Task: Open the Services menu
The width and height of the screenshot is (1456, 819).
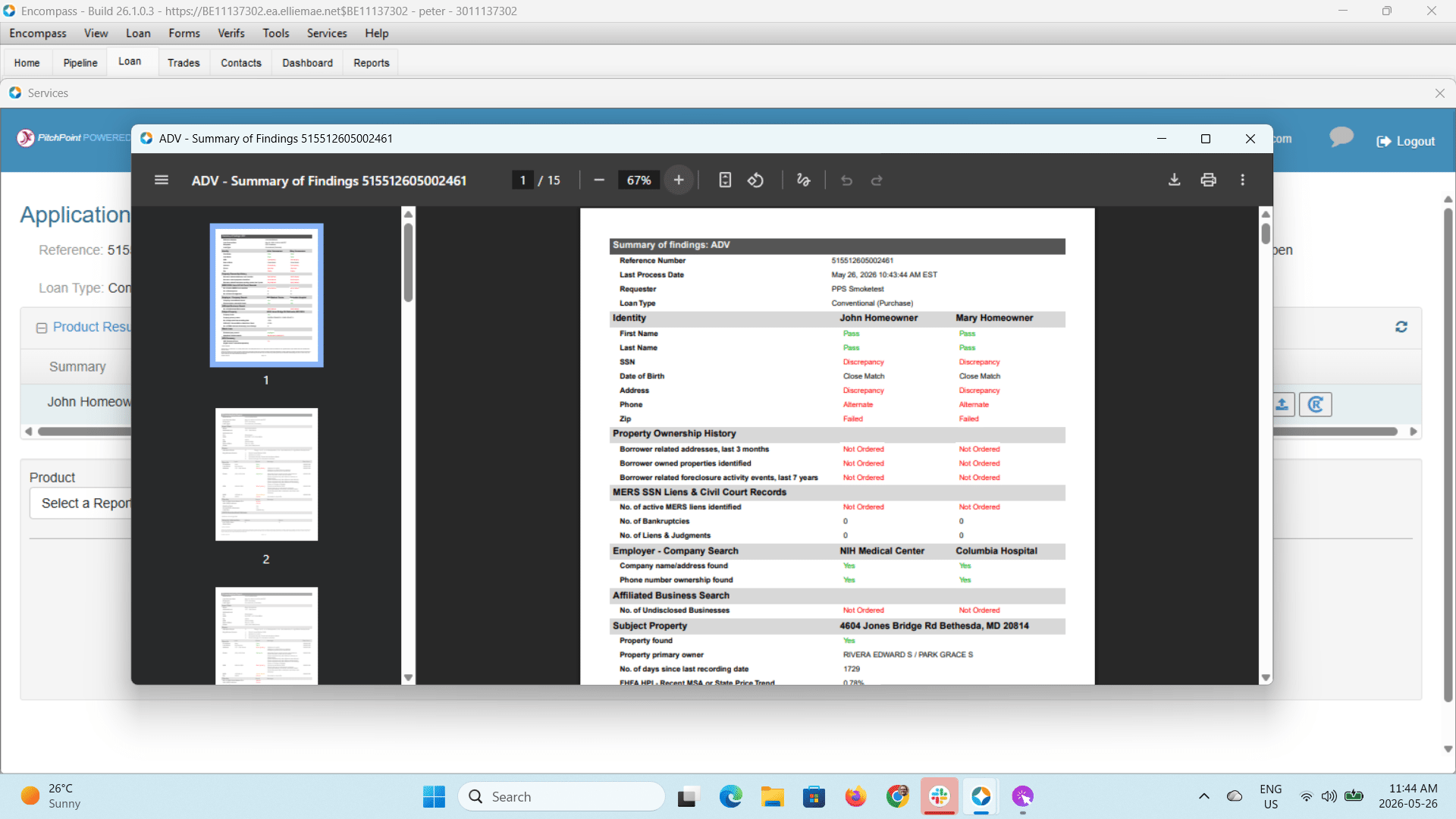Action: tap(327, 33)
